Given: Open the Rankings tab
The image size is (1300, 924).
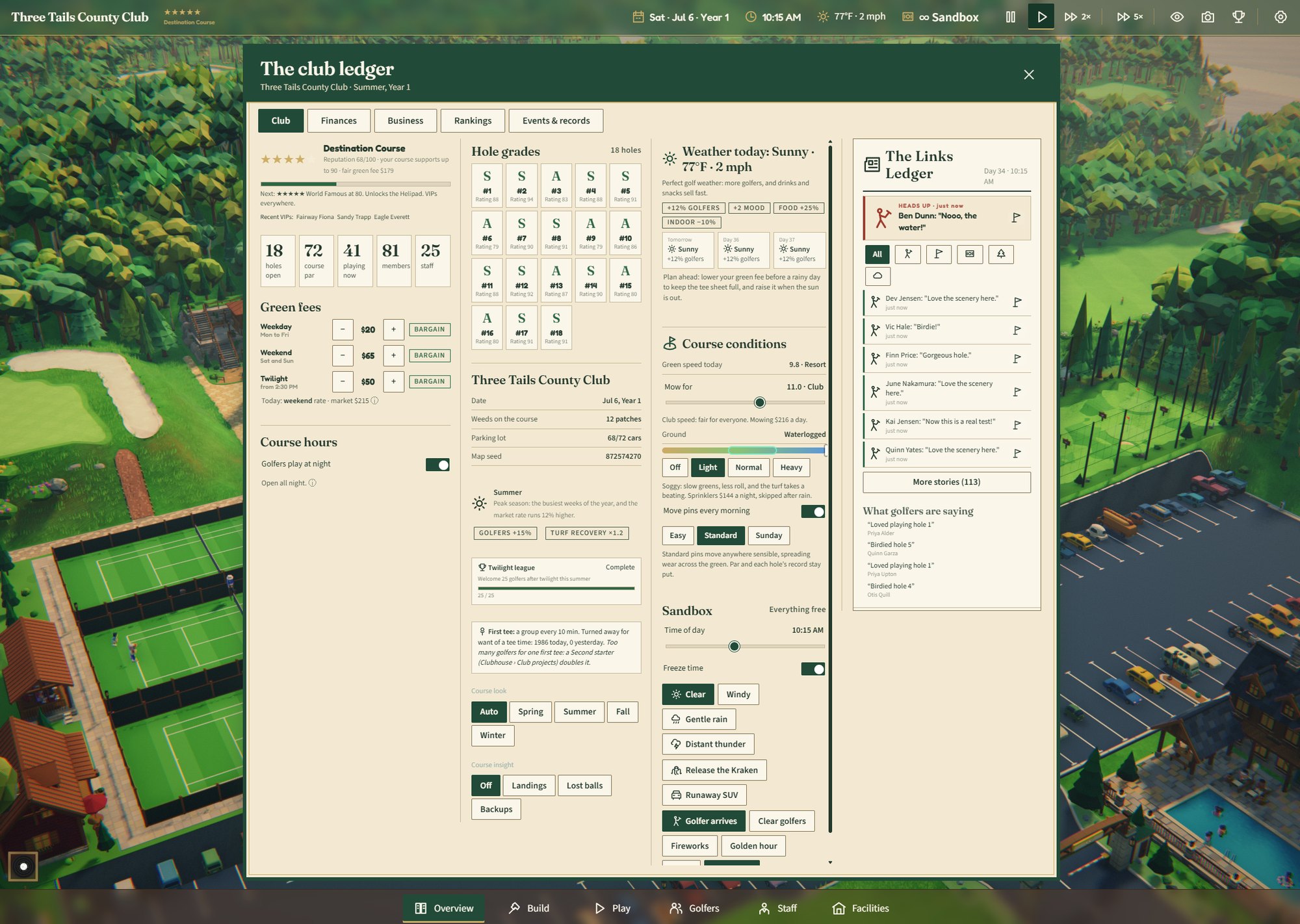Looking at the screenshot, I should tap(473, 121).
